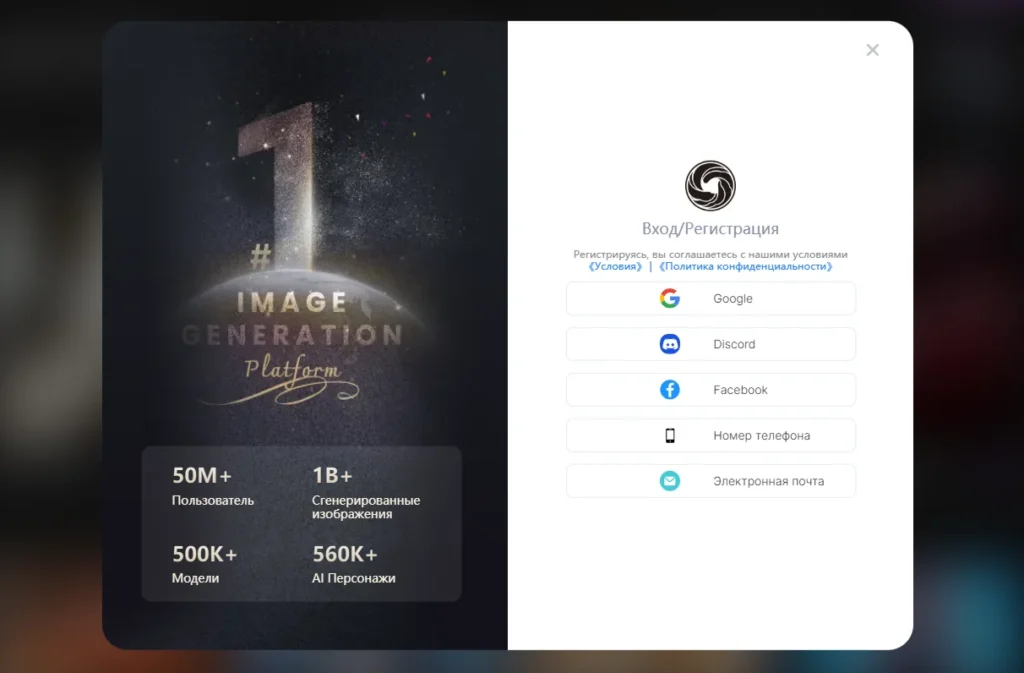
Task: Continue with the Discord button
Action: (x=711, y=344)
